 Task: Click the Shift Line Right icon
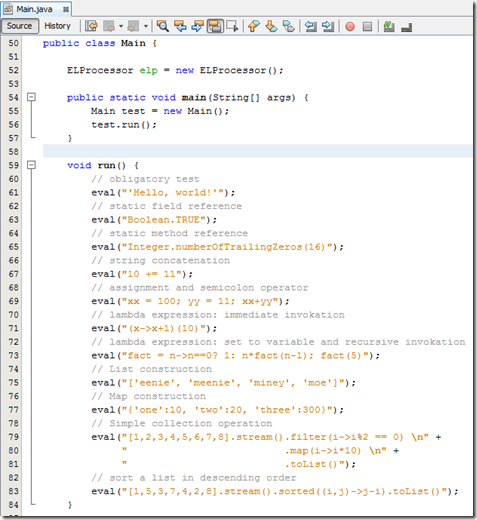328,26
